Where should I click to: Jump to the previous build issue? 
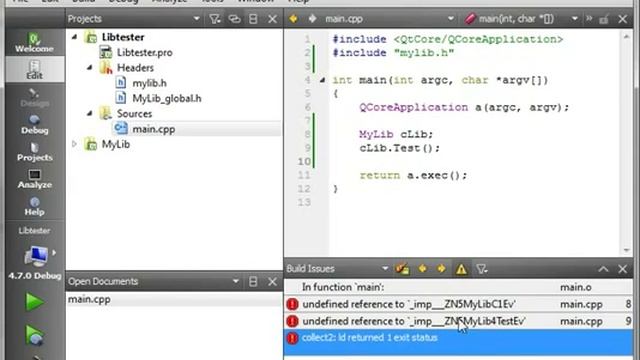pos(422,269)
